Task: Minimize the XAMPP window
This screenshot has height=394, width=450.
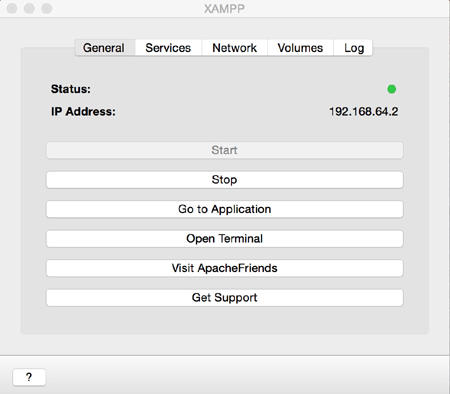Action: [29, 8]
